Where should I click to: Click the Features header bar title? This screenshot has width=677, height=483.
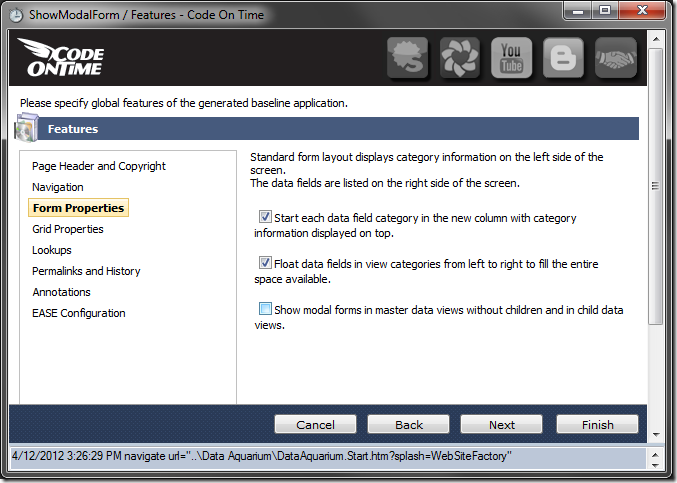point(73,129)
